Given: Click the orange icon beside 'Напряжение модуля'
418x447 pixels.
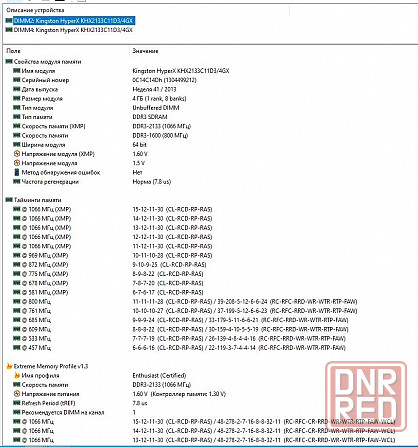Looking at the screenshot, I should coord(17,163).
